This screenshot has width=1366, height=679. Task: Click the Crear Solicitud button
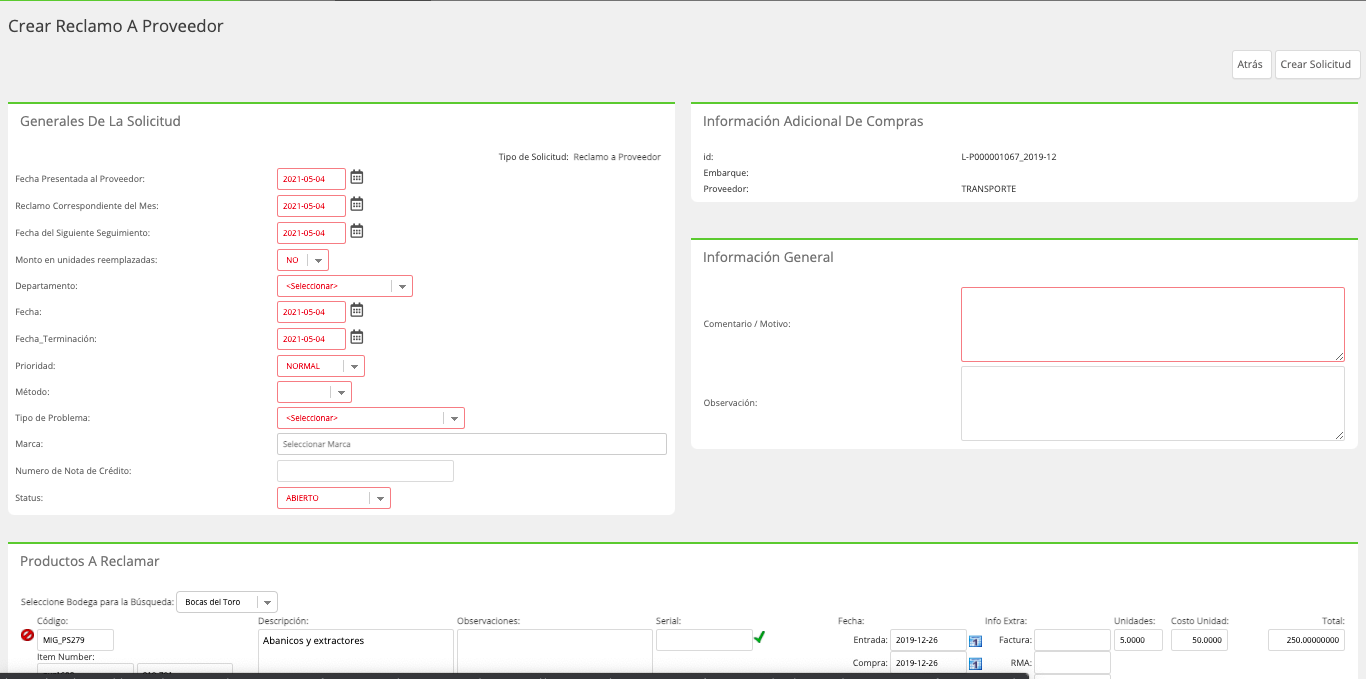(x=1317, y=64)
